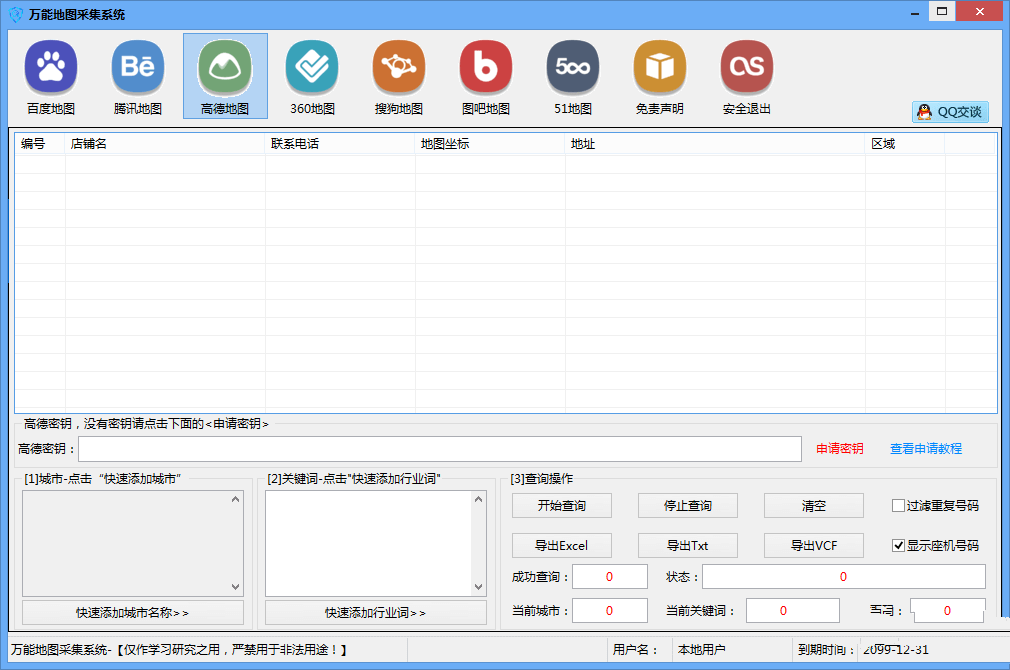Click 快速添加行业词>> button
The image size is (1010, 670).
coord(376,613)
